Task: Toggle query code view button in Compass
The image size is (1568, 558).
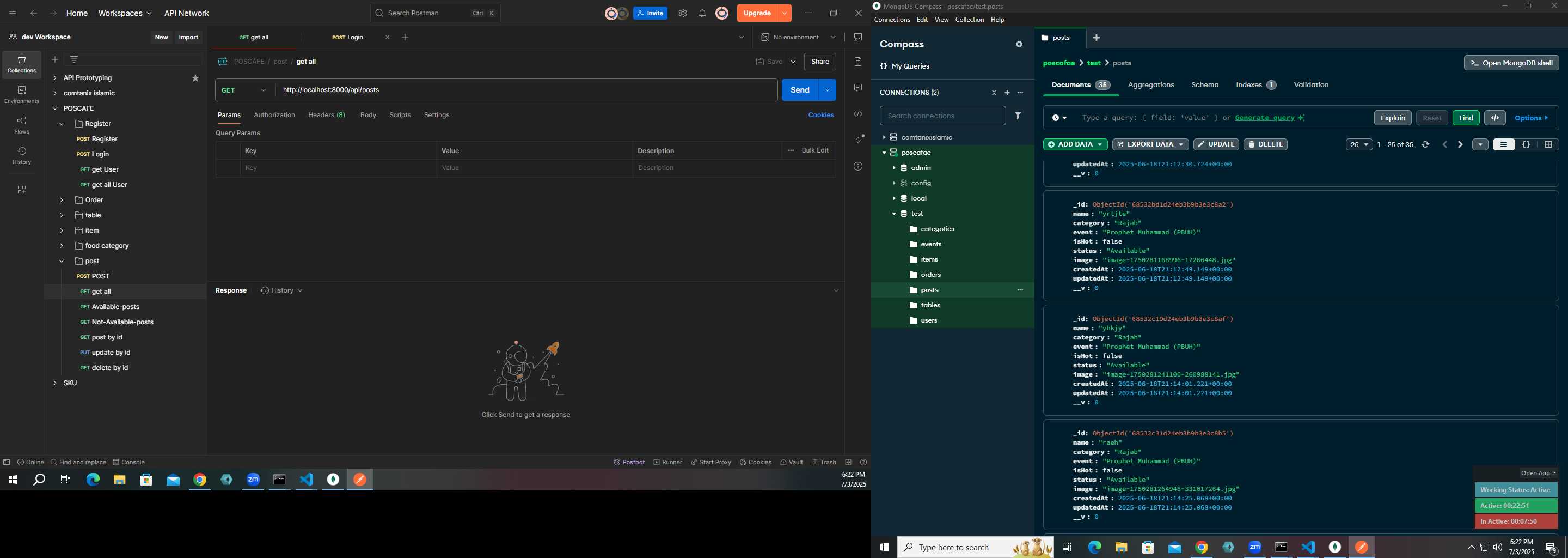Action: pyautogui.click(x=1495, y=118)
